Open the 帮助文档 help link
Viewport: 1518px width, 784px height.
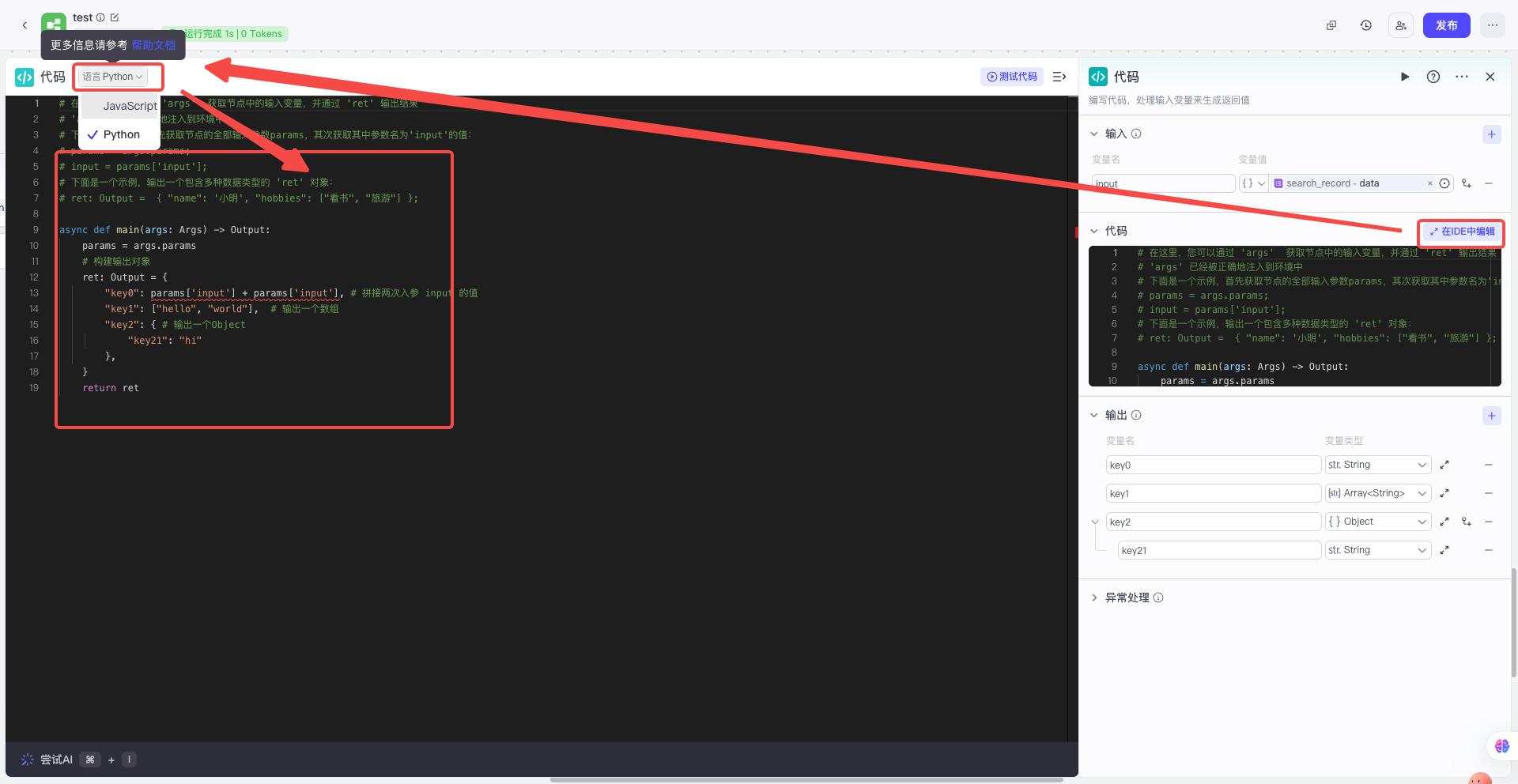tap(153, 45)
